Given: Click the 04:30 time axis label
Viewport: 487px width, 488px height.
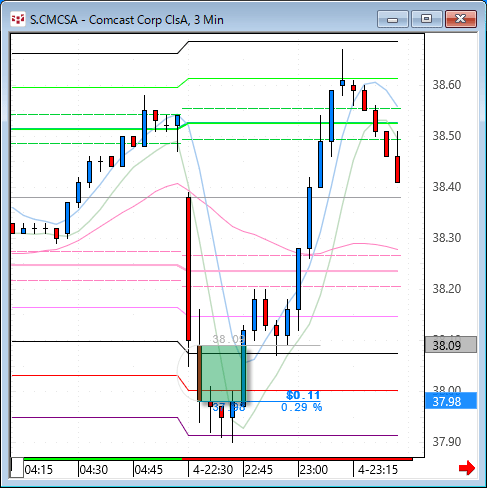Looking at the screenshot, I should [94, 470].
